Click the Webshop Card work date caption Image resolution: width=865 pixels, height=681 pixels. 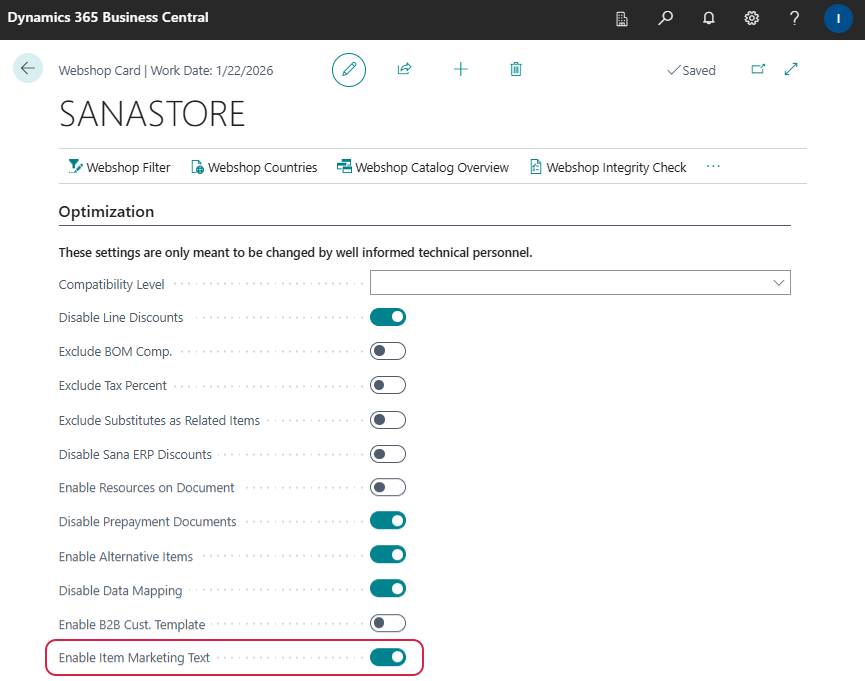(x=166, y=71)
